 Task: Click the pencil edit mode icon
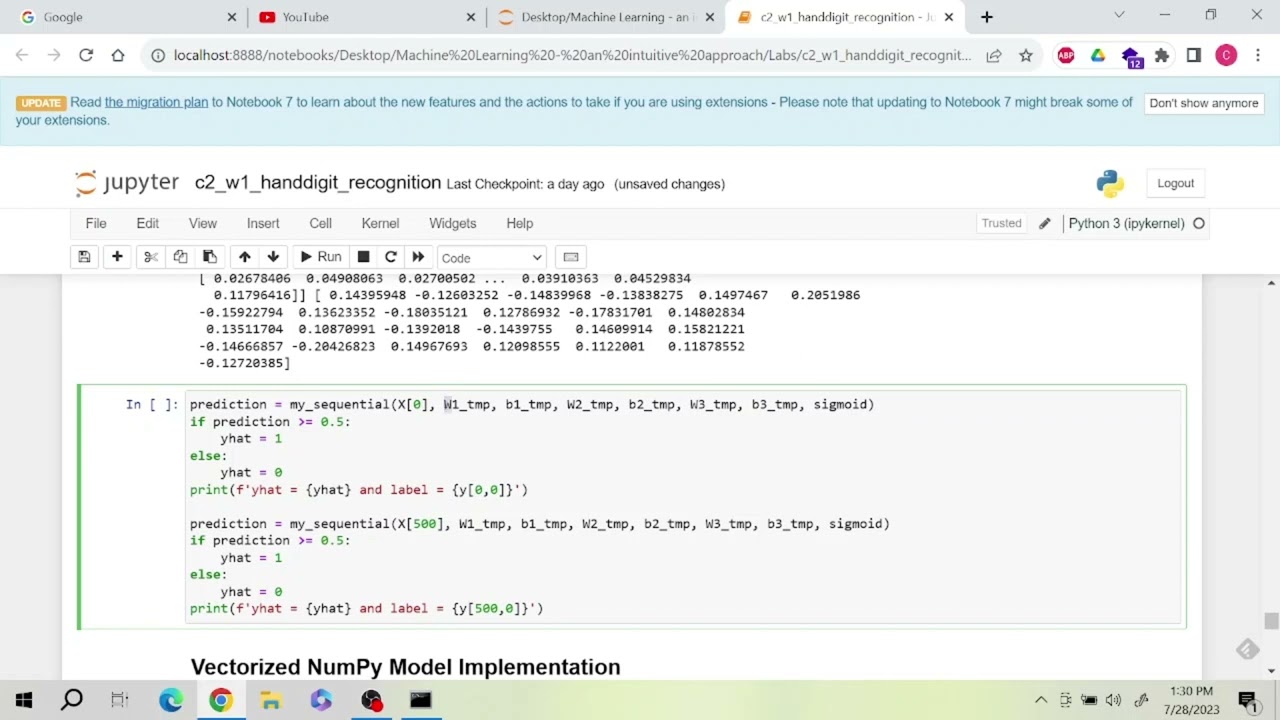pyautogui.click(x=1044, y=223)
